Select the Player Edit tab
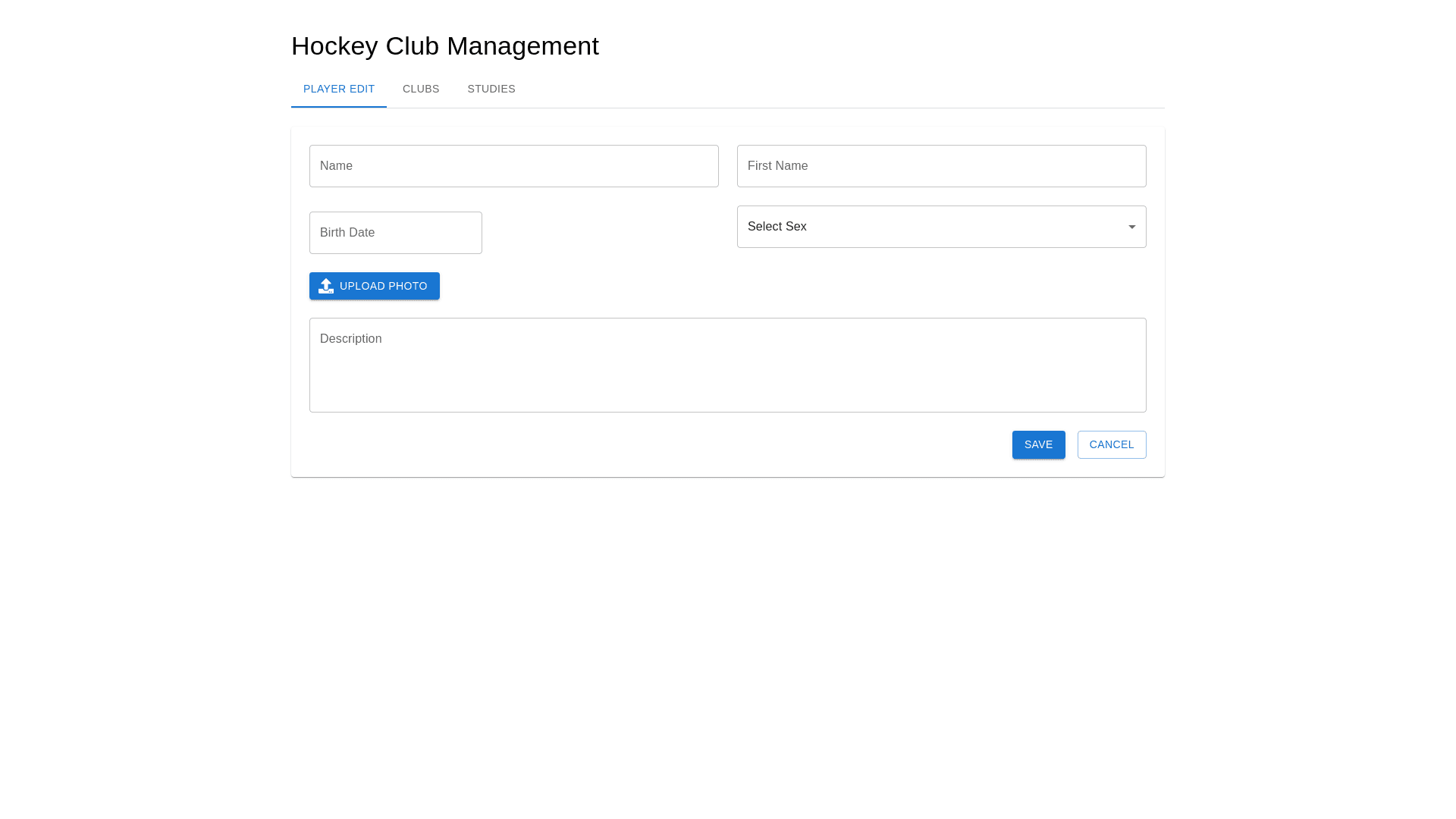Image resolution: width=1456 pixels, height=819 pixels. pos(339,89)
